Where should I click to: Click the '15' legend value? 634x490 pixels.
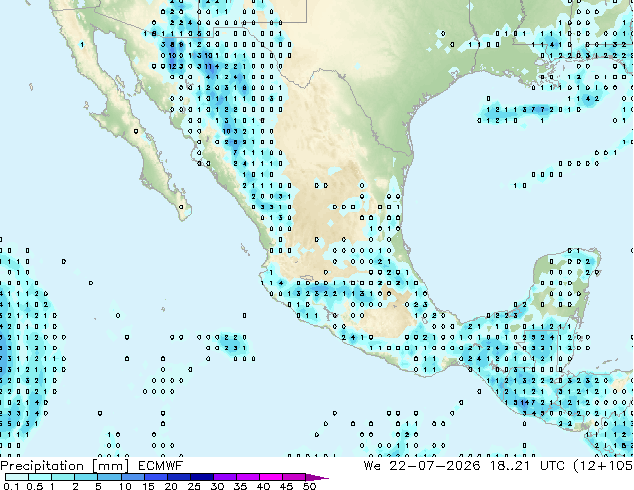pos(148,486)
